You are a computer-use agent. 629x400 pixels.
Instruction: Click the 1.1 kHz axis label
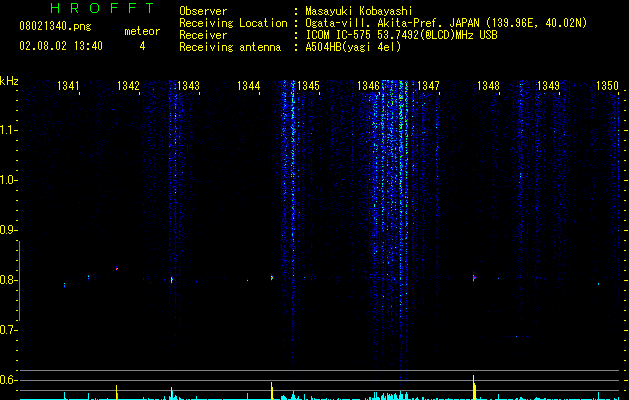(x=8, y=130)
